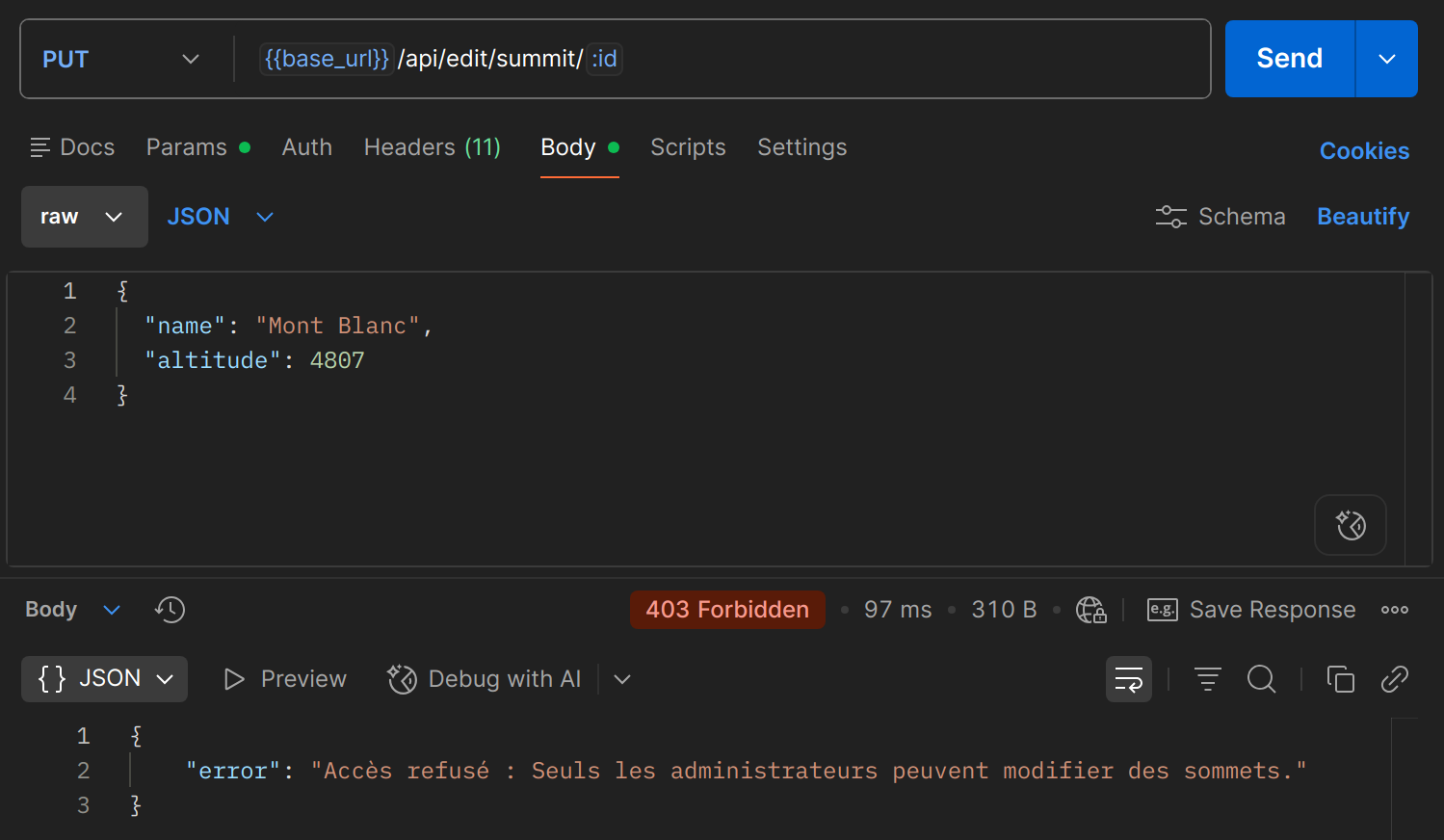
Task: Click the Debug with AI label
Action: [x=505, y=679]
